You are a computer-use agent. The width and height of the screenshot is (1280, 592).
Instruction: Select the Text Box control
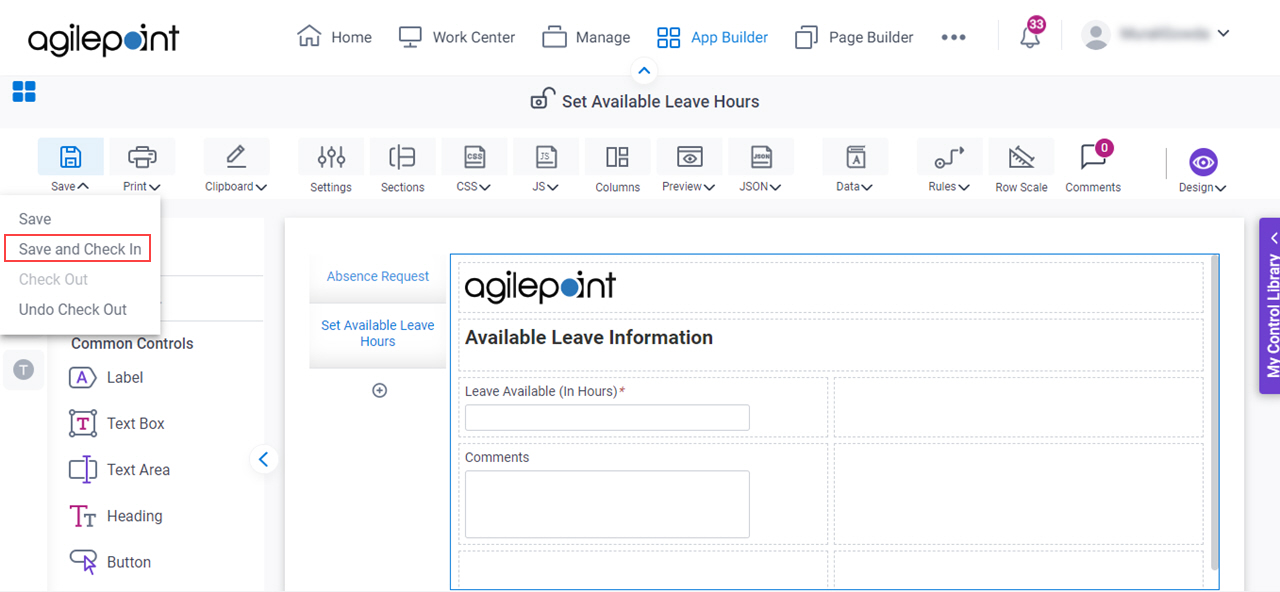[116, 423]
